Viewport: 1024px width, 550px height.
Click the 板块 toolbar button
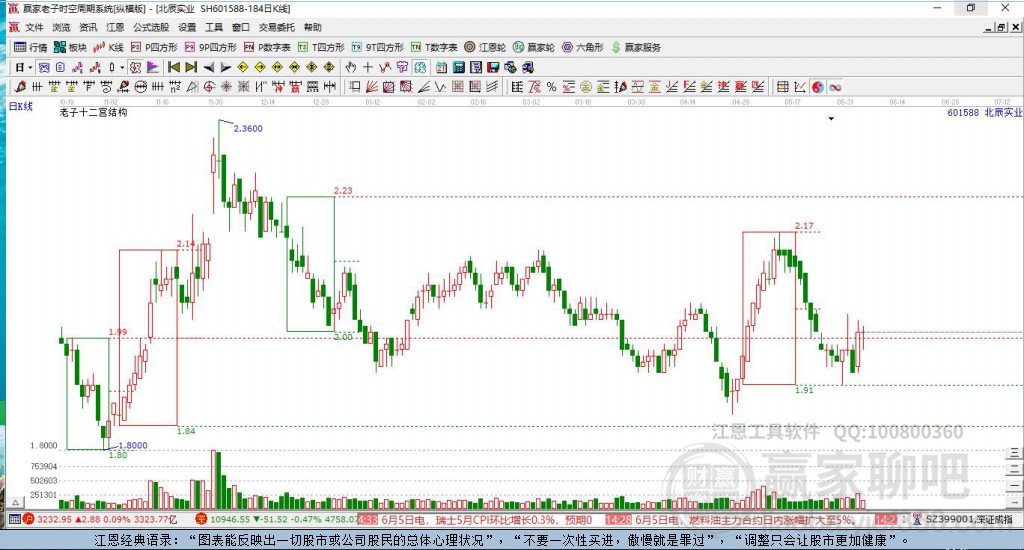pyautogui.click(x=71, y=47)
